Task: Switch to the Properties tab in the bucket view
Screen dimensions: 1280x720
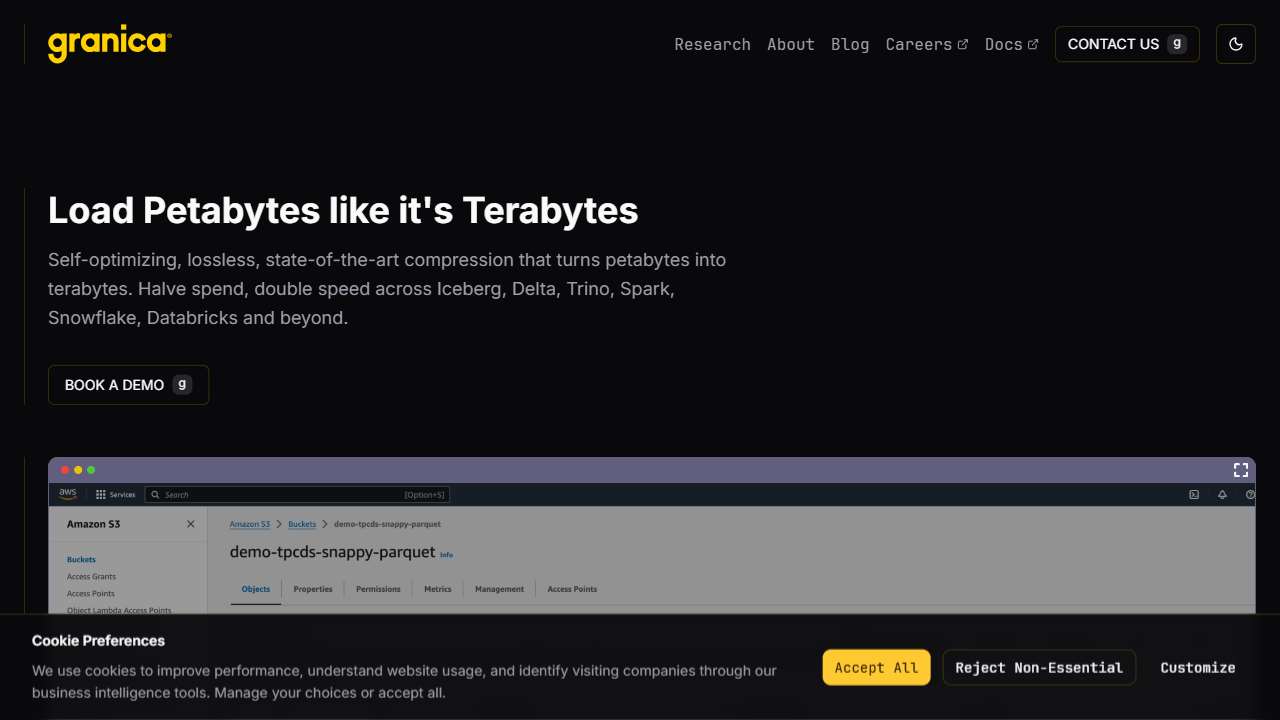Action: [313, 589]
